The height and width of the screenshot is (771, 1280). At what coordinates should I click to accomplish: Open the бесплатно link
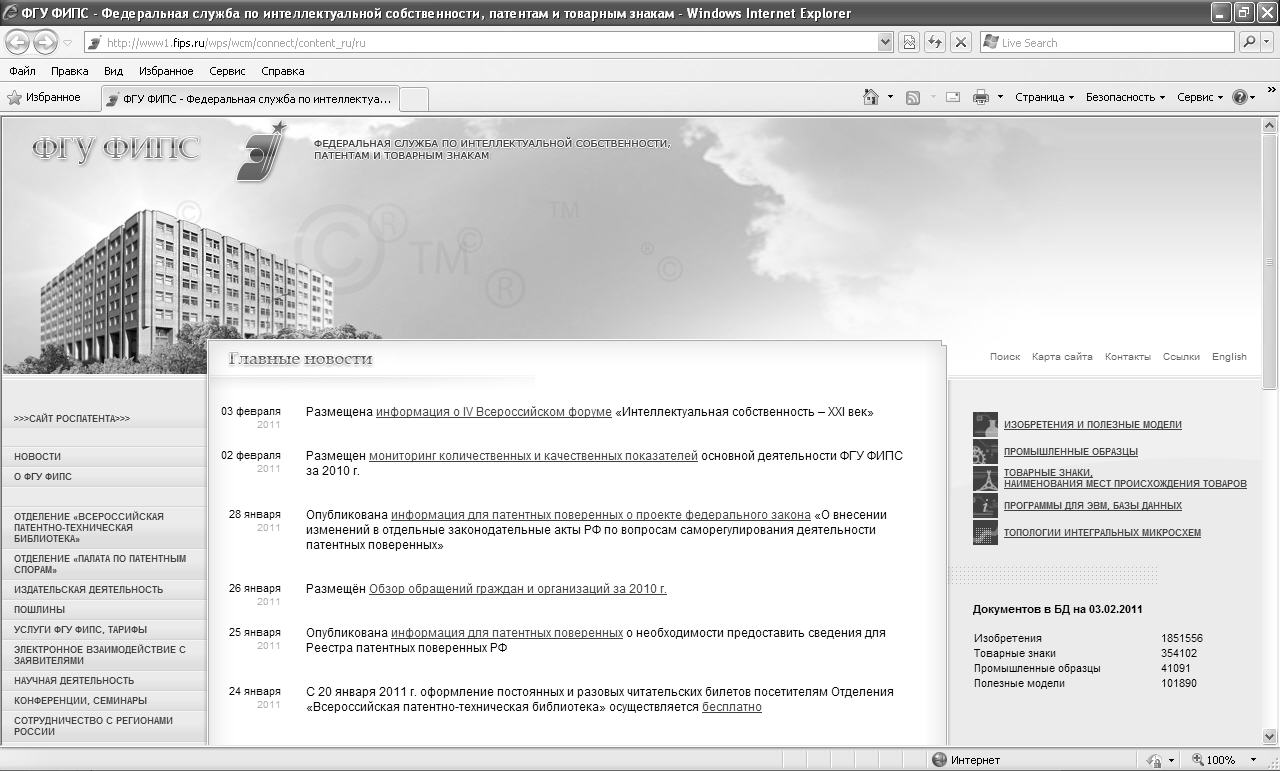[731, 707]
